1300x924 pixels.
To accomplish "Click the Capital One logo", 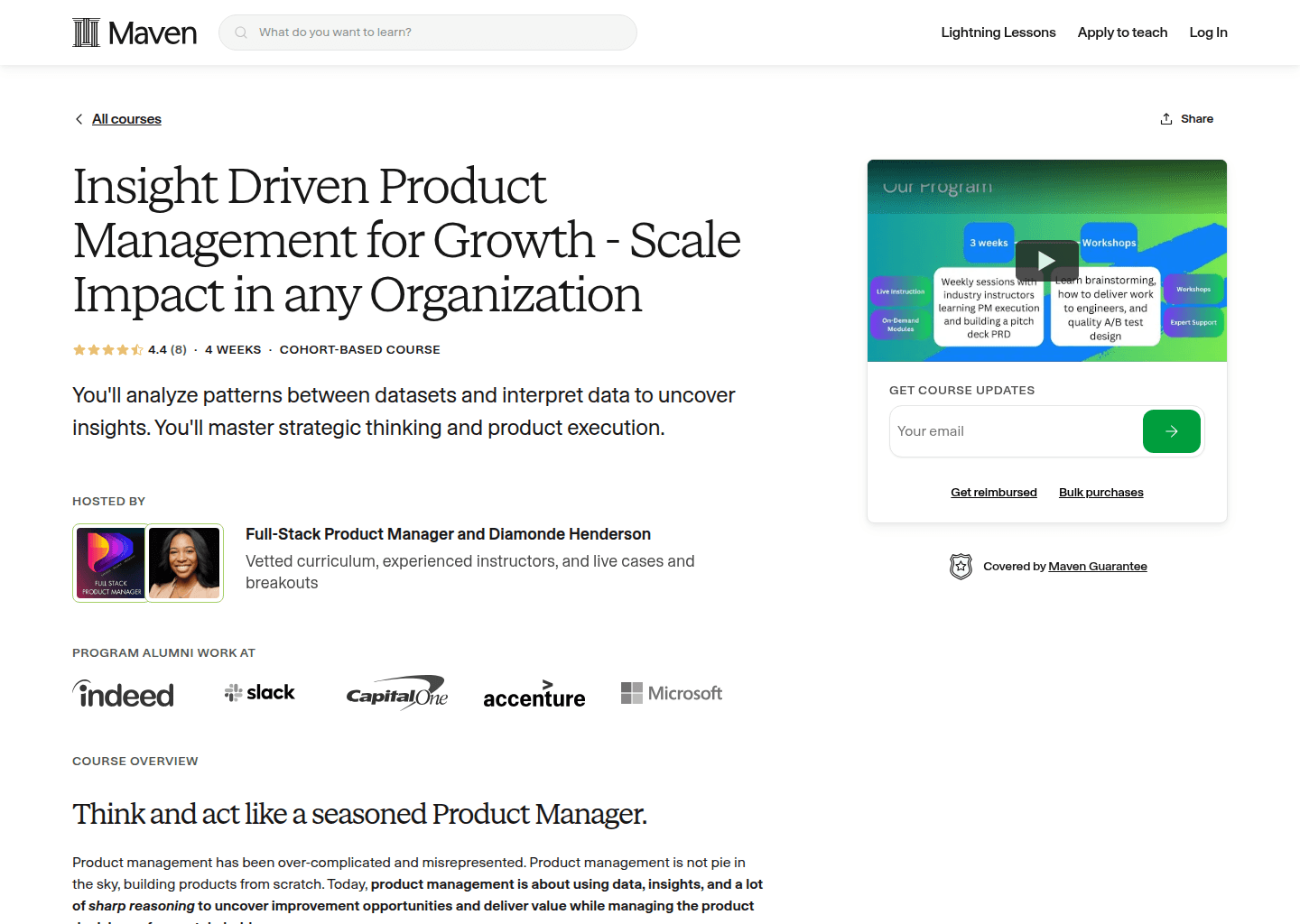I will pos(395,692).
